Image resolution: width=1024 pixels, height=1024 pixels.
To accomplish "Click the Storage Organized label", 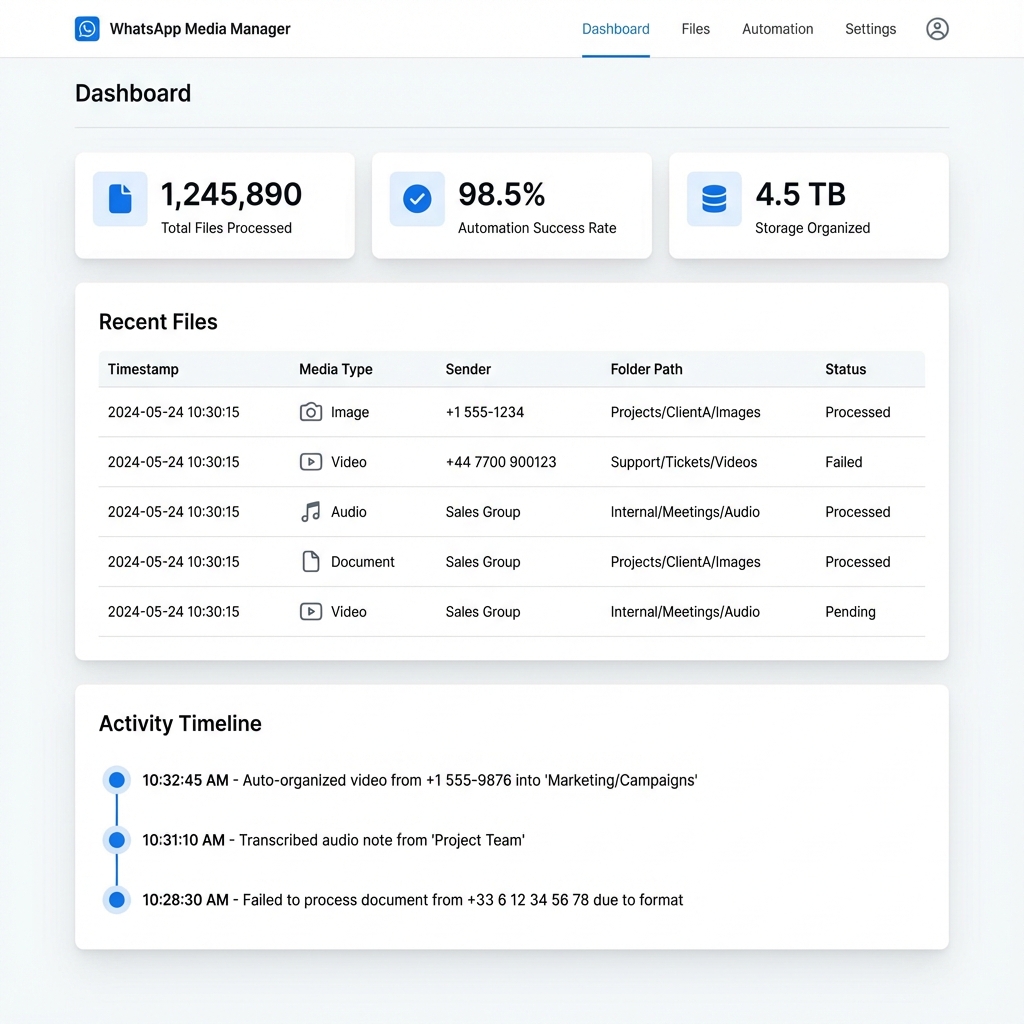I will (x=812, y=228).
